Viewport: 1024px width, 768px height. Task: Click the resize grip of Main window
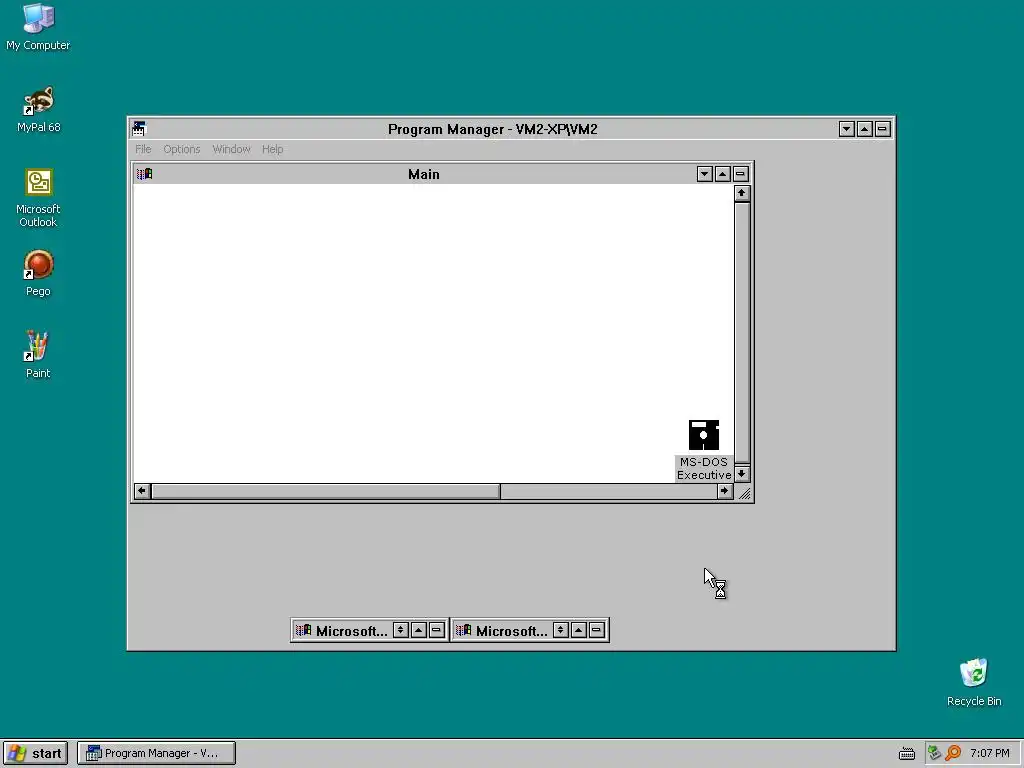coord(743,492)
